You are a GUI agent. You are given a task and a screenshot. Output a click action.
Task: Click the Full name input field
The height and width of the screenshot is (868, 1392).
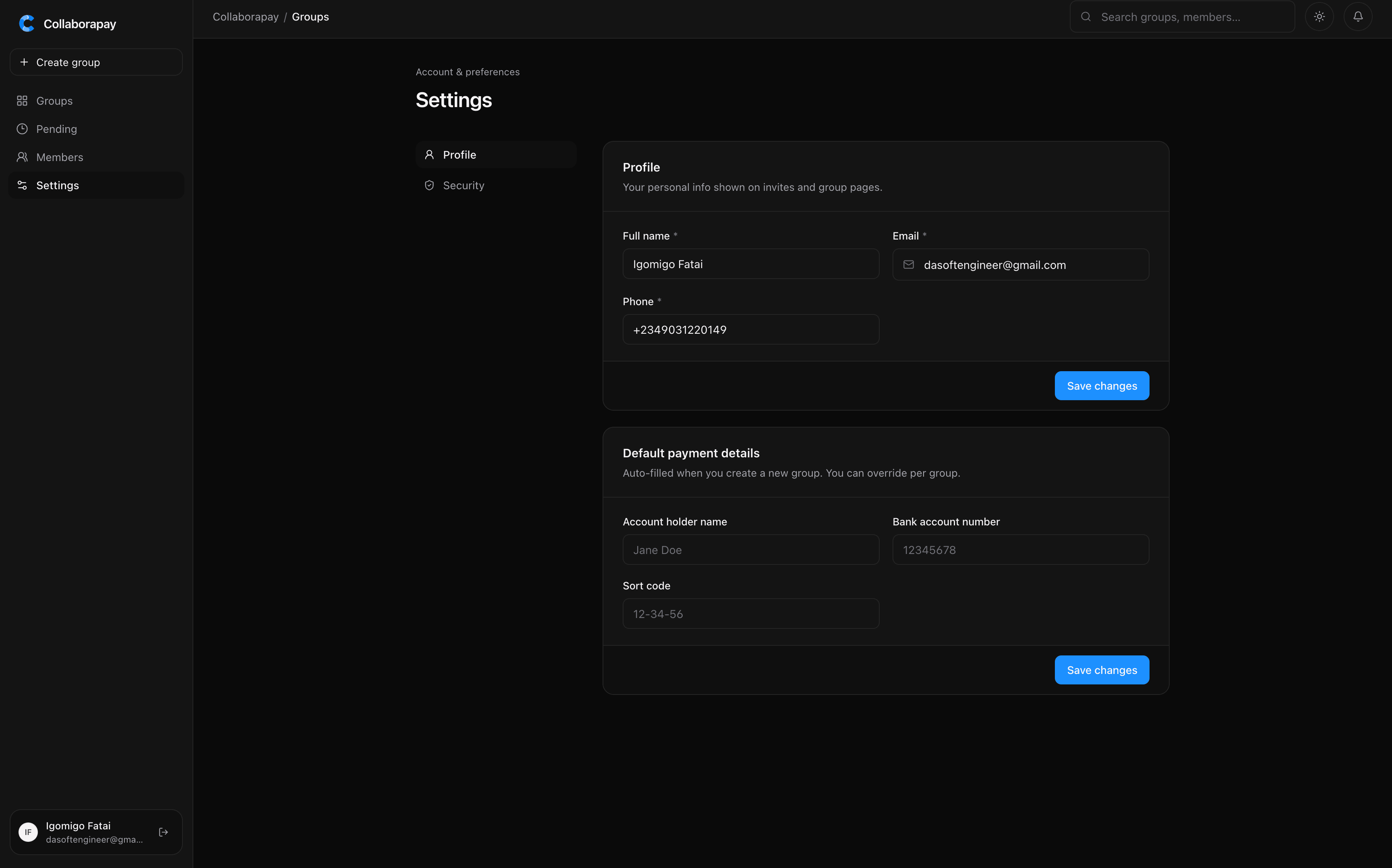pyautogui.click(x=751, y=264)
